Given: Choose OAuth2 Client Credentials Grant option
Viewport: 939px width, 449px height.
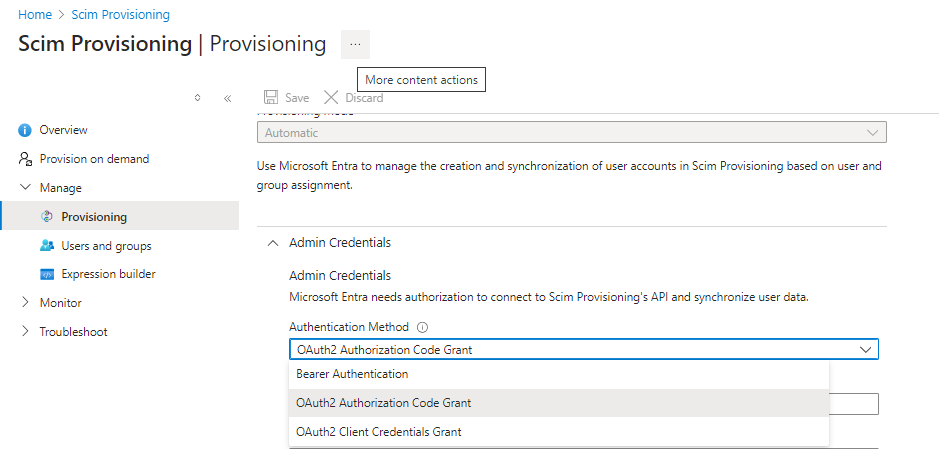Looking at the screenshot, I should click(559, 432).
